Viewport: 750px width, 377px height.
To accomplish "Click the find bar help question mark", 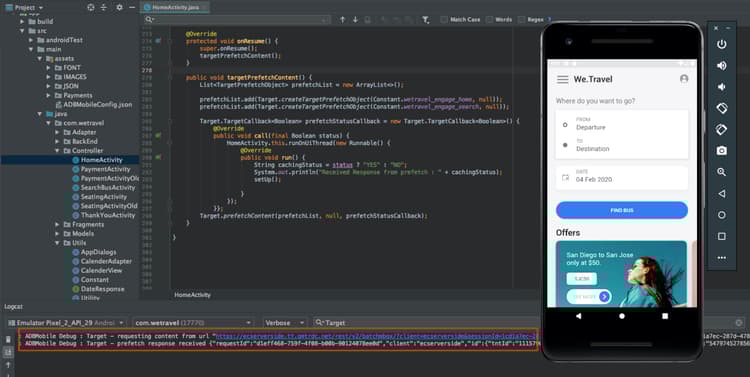I will (549, 20).
